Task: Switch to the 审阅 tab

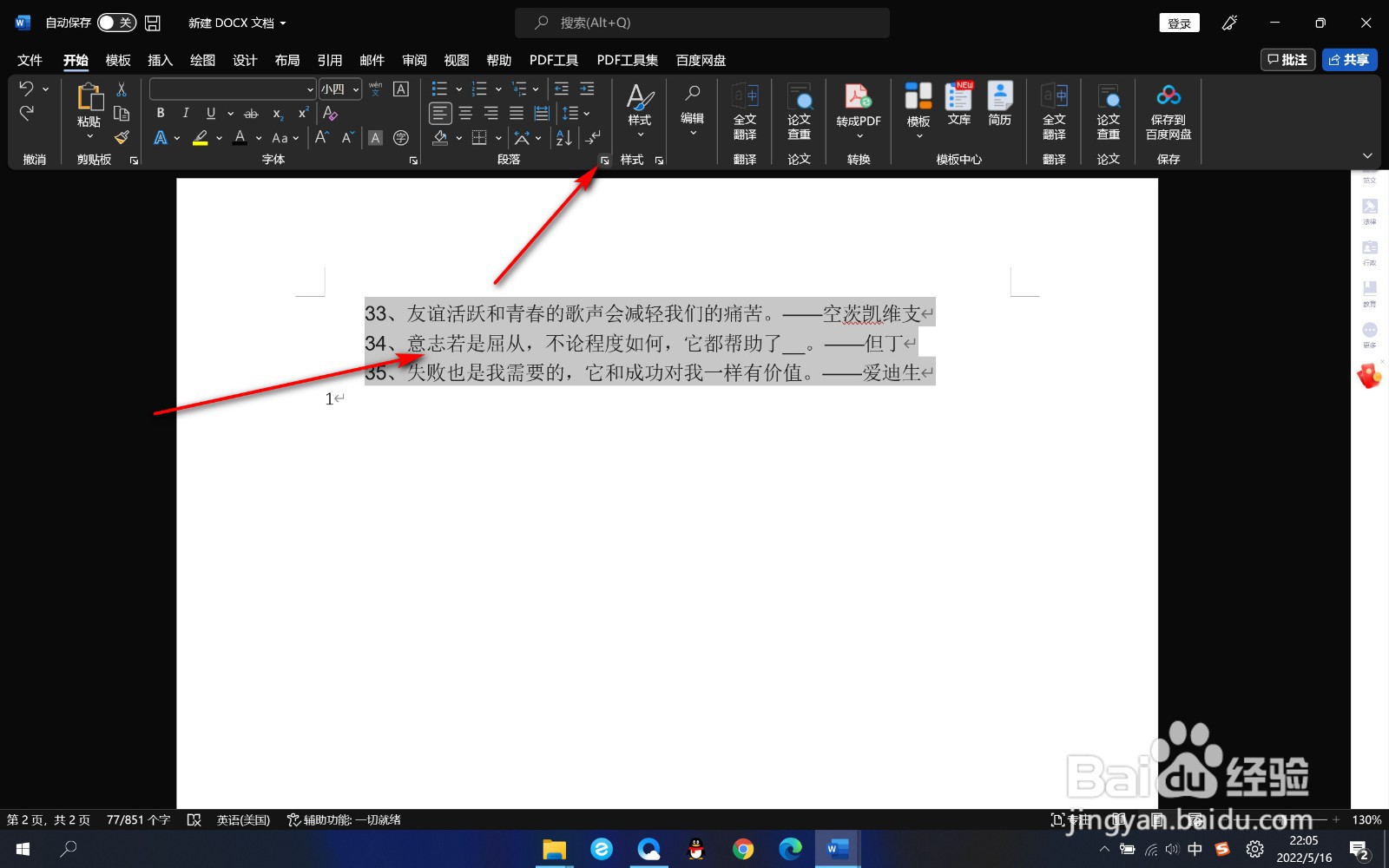Action: point(414,60)
